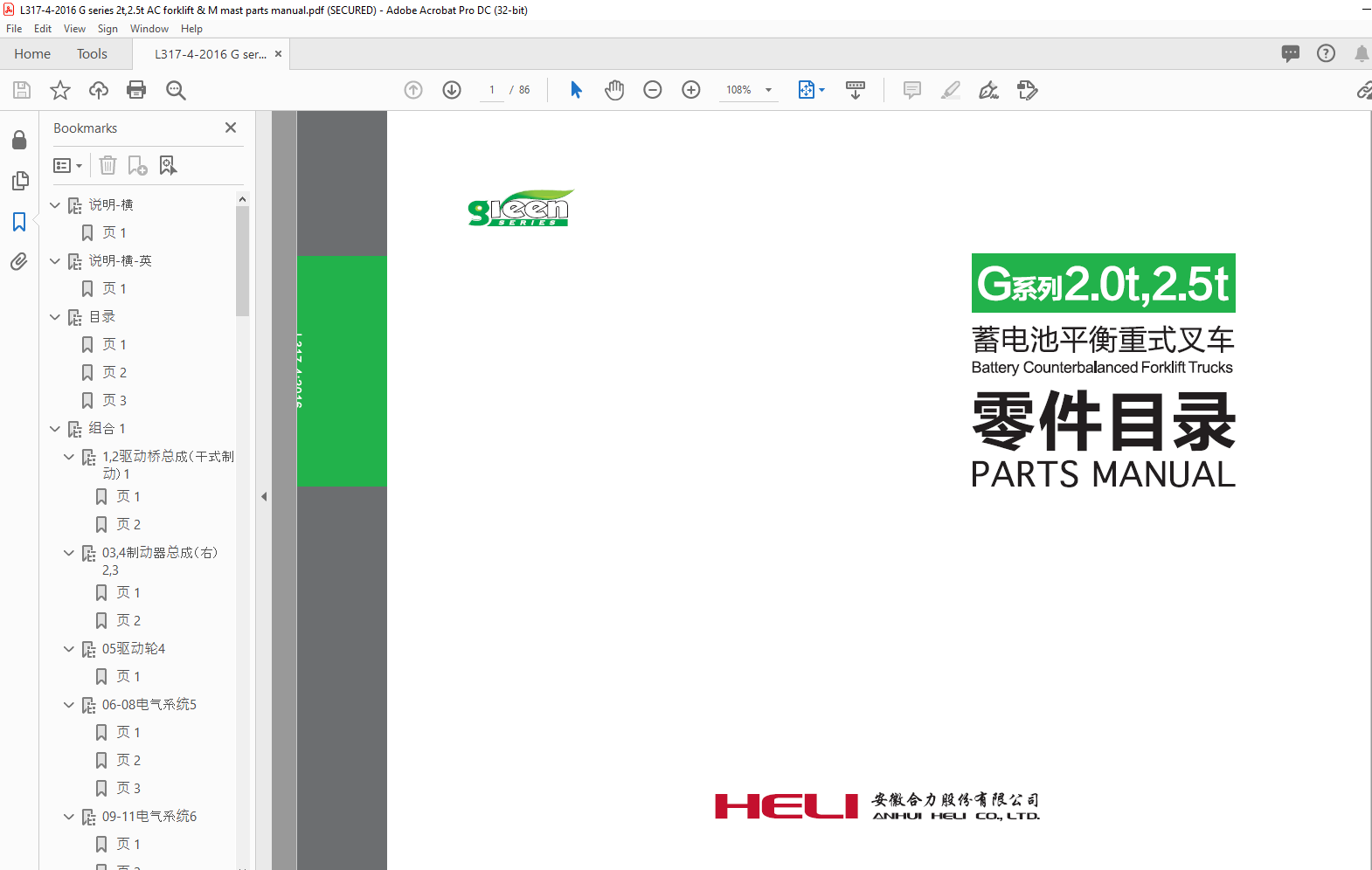Open the Help question mark icon
The width and height of the screenshot is (1372, 870).
(1326, 53)
